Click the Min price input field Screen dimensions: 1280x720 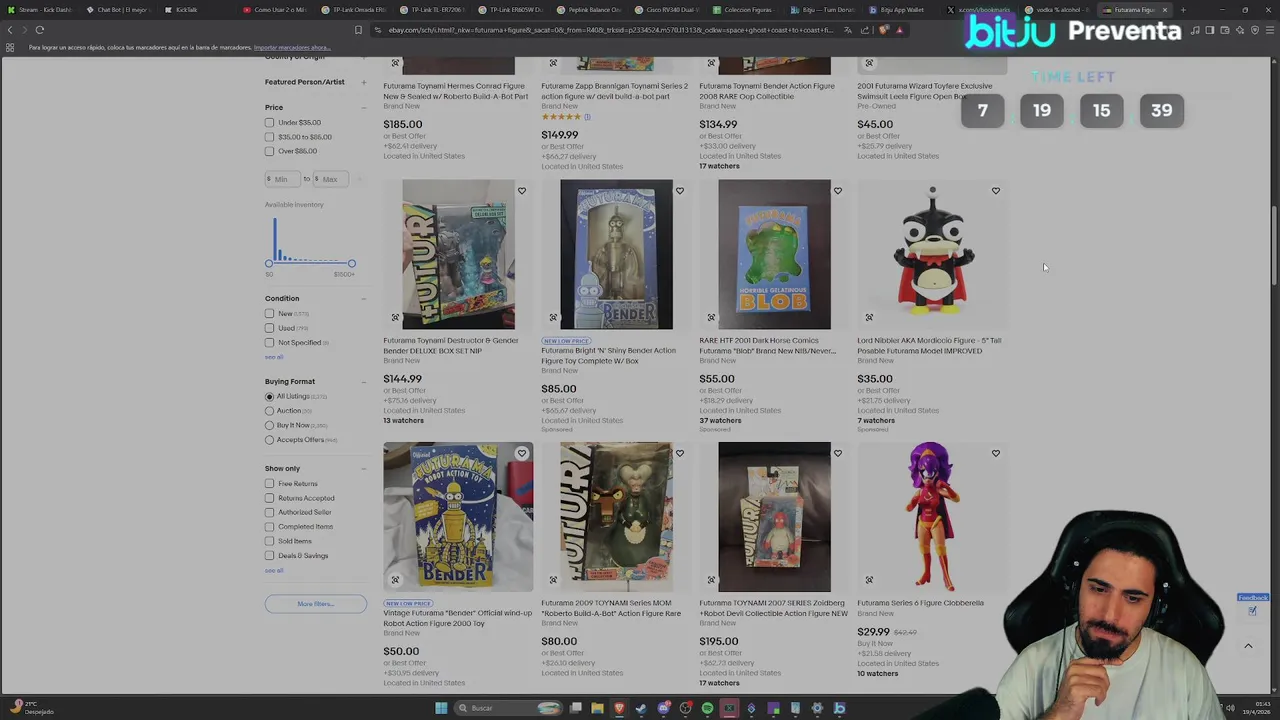282,179
